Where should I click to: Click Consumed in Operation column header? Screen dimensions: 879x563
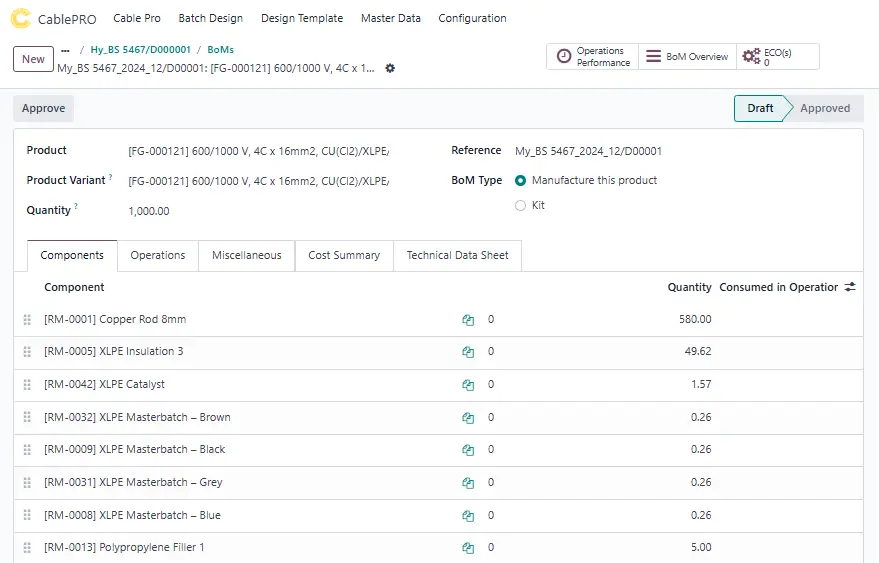[x=779, y=288]
